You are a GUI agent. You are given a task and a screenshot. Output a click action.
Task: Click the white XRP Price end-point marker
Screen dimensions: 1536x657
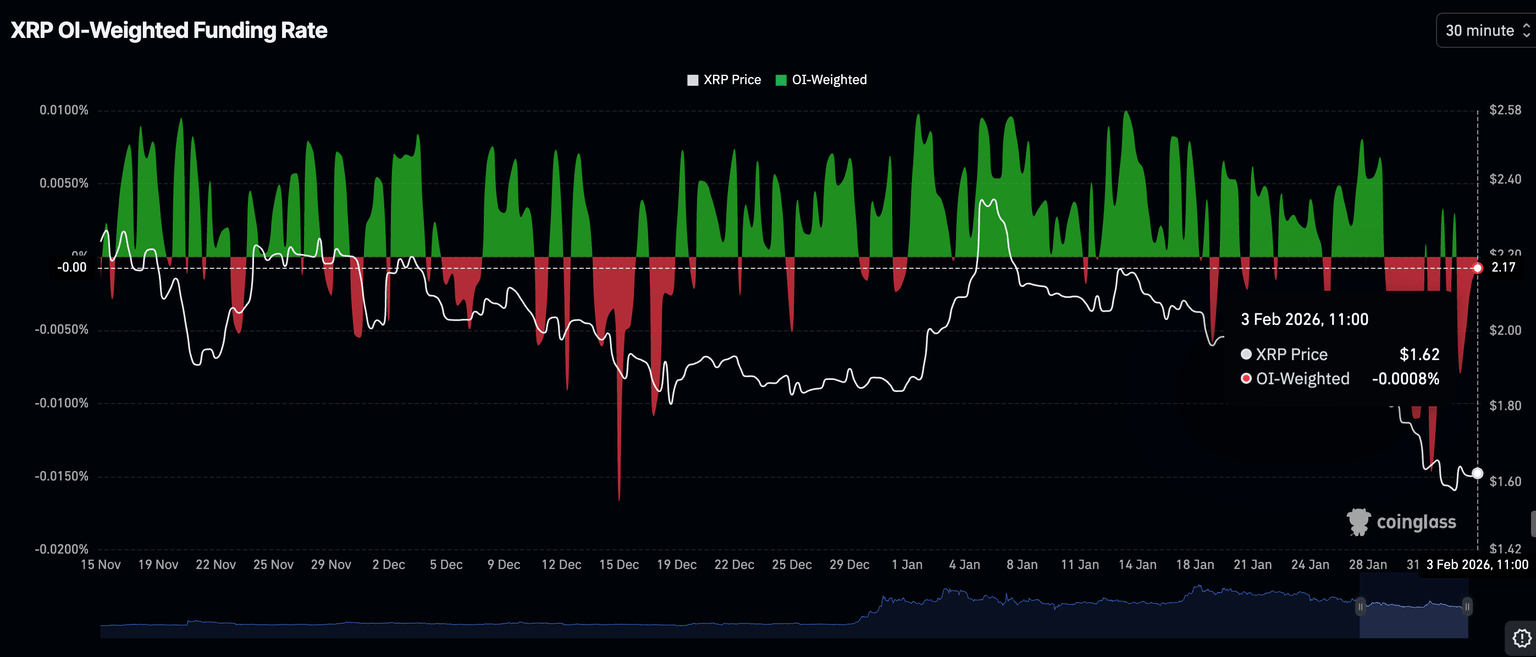point(1478,473)
